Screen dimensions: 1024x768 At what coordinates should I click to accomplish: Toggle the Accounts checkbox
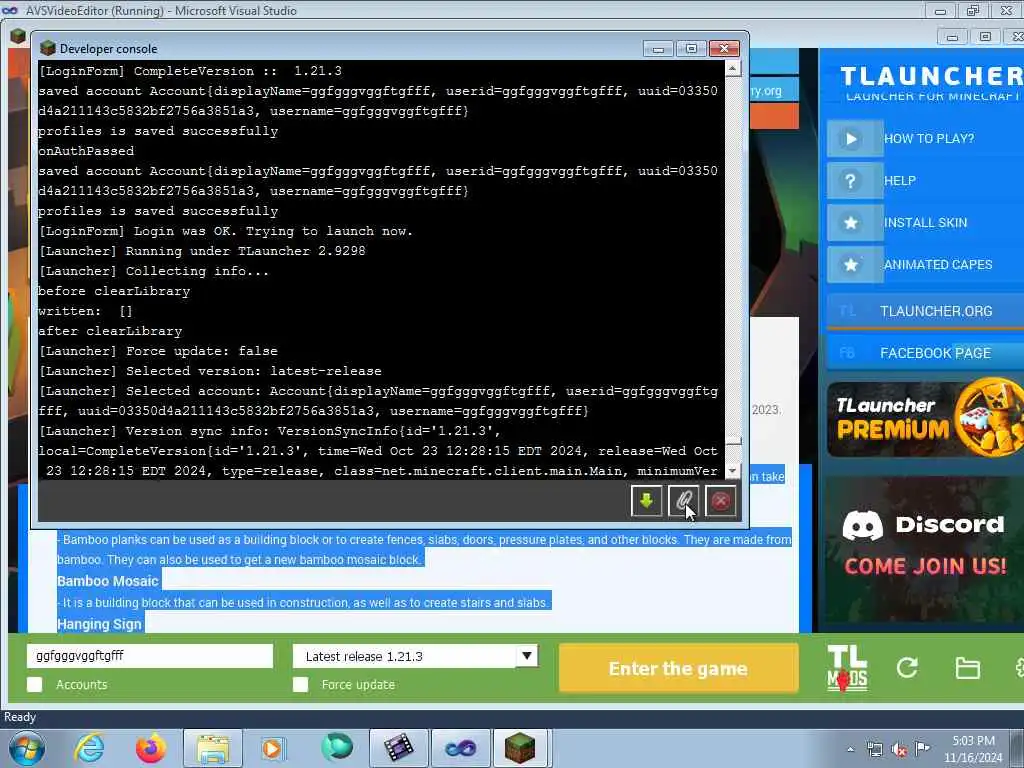pyautogui.click(x=35, y=684)
